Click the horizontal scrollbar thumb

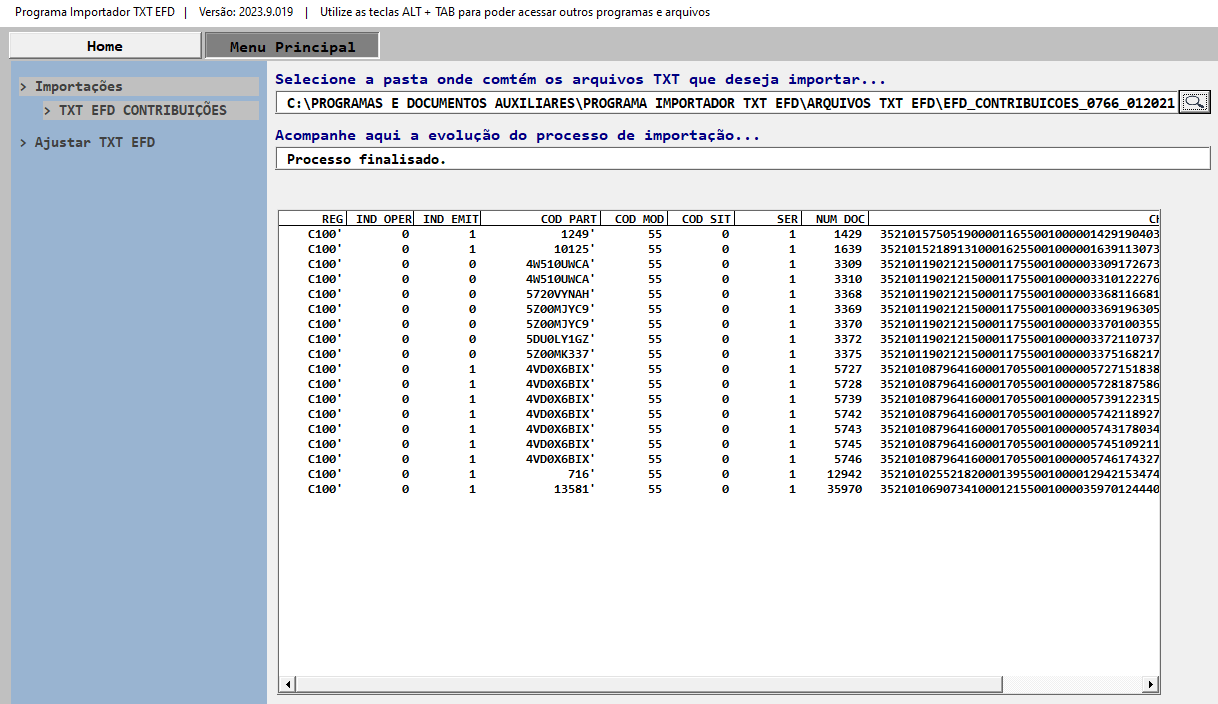(650, 684)
